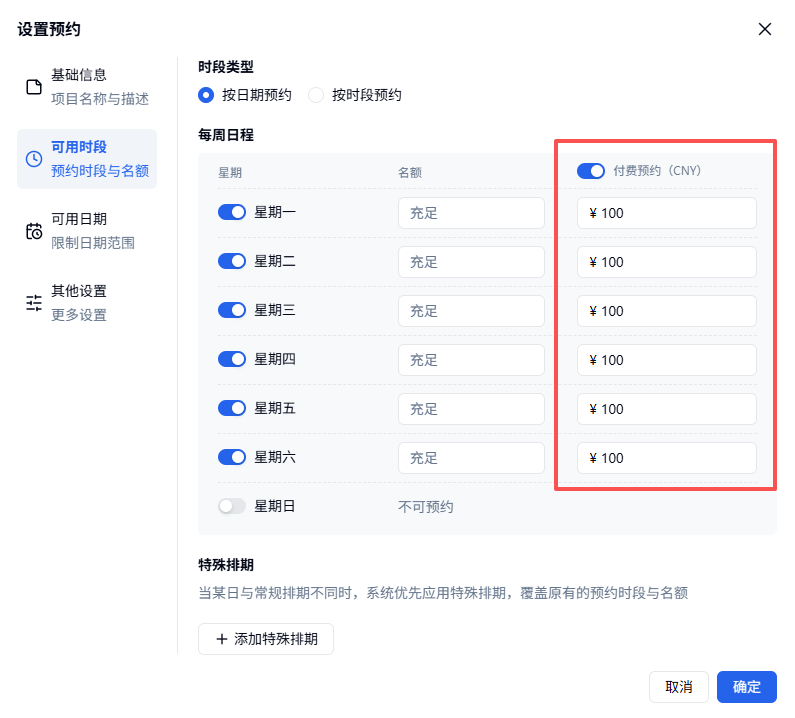The image size is (795, 718).
Task: Toggle off 星期三 switch
Action: [232, 310]
